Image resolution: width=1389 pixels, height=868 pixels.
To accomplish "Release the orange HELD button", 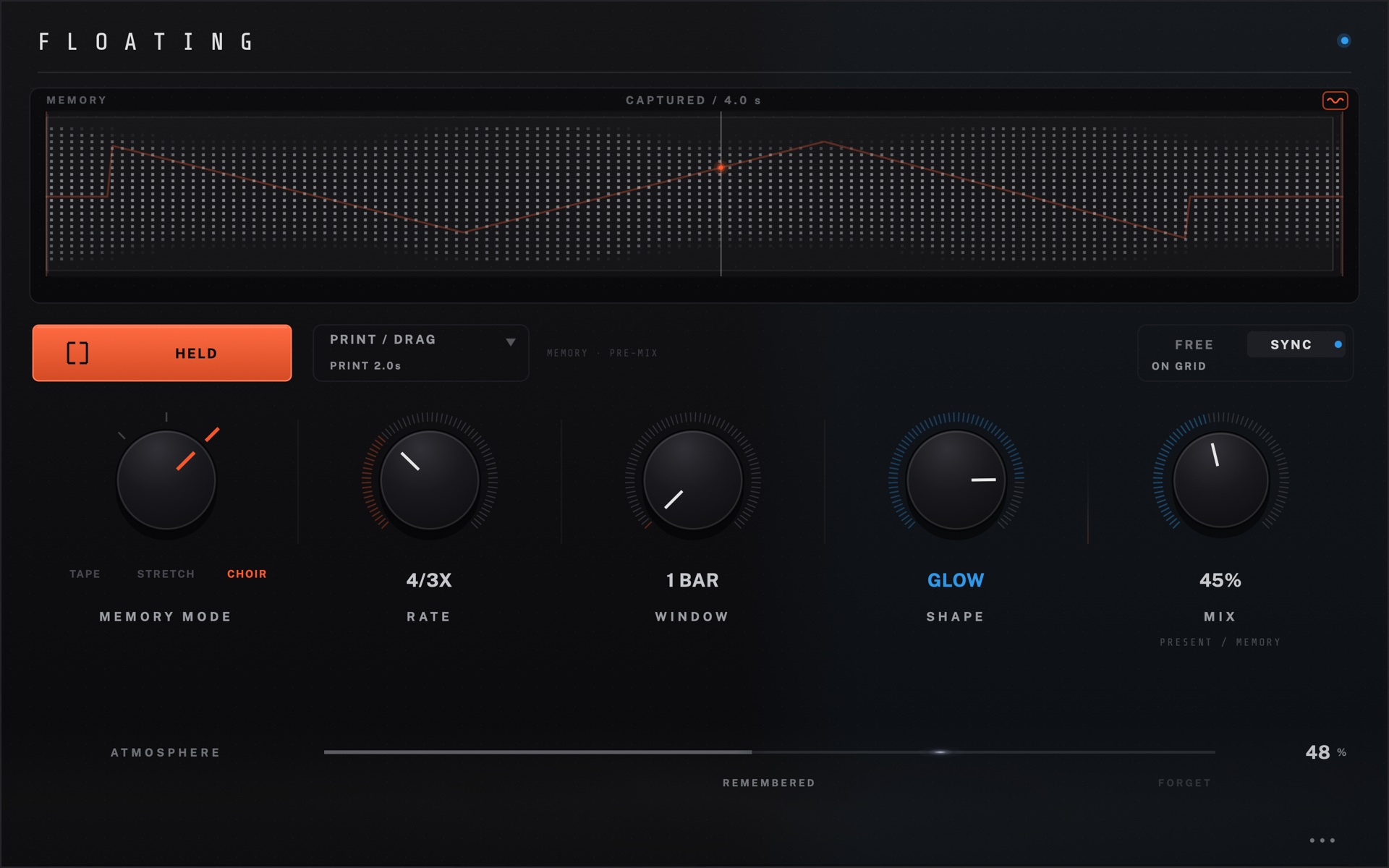I will [x=162, y=353].
